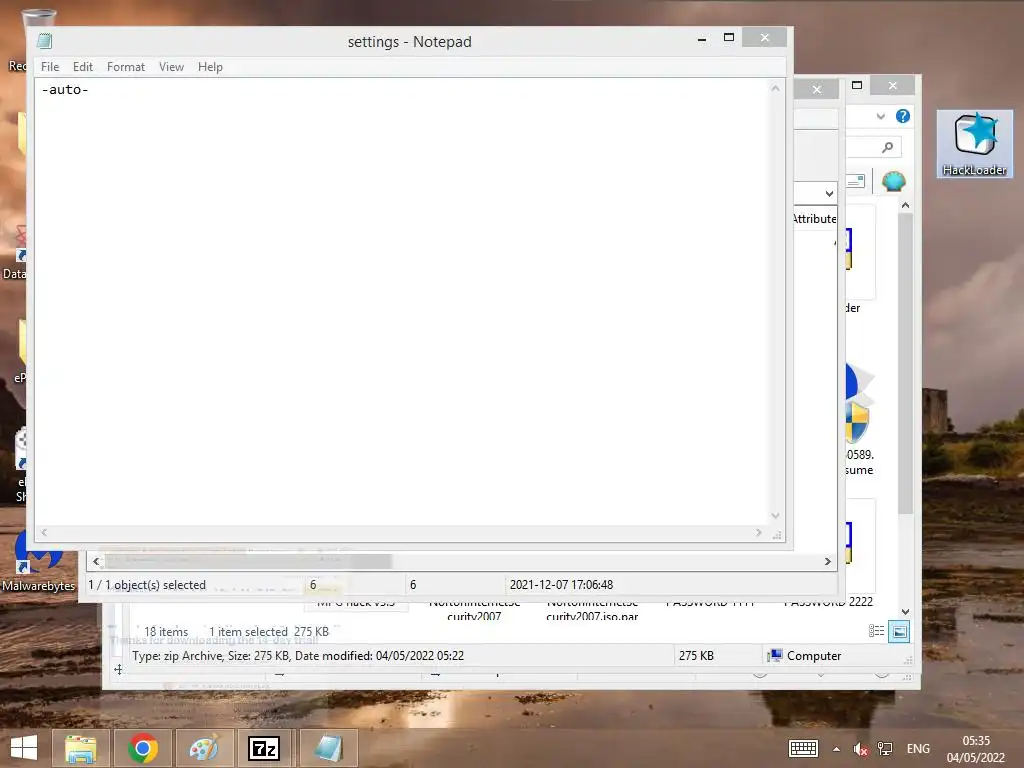
Task: Click the zip Archive type details text
Action: (298, 656)
